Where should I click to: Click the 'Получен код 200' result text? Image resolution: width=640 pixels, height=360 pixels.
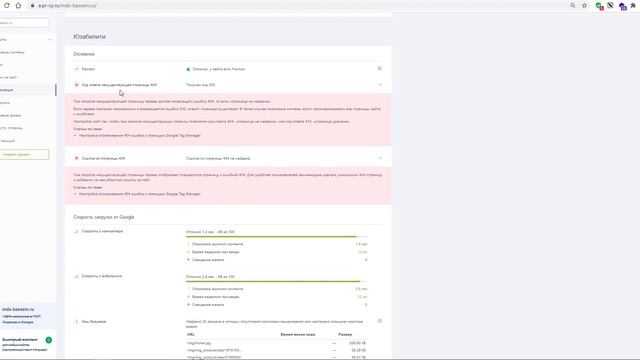click(x=200, y=85)
